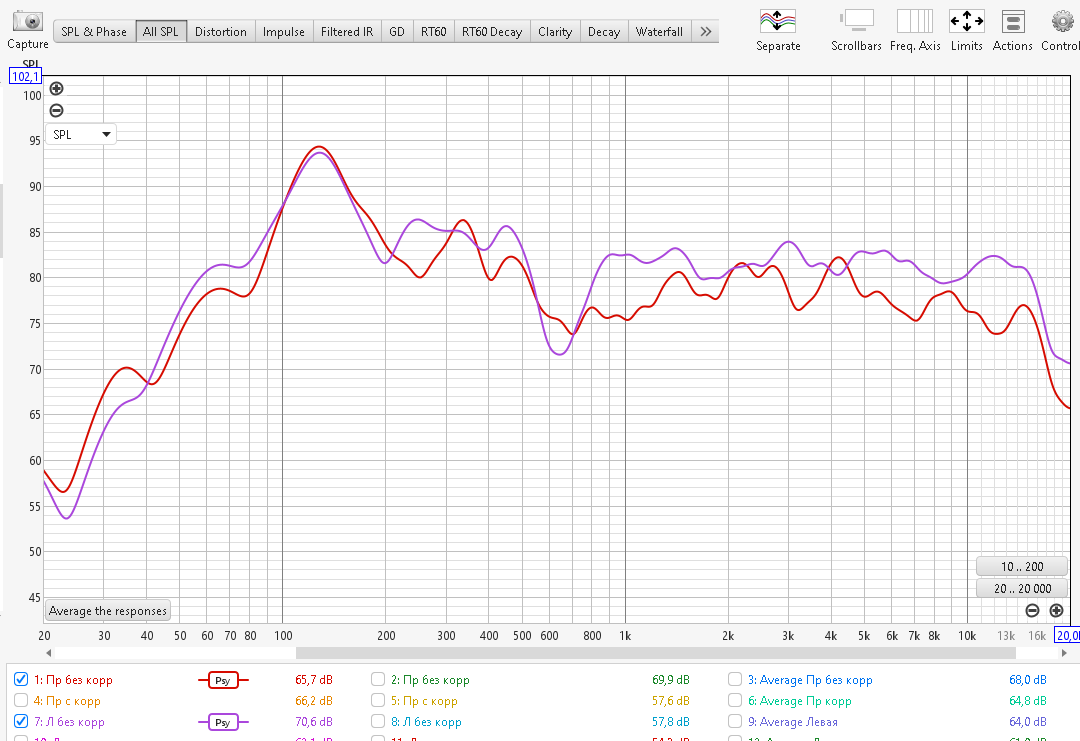Screen dimensions: 1080x741
Task: Click the 66,2 dB value
Action: (313, 701)
